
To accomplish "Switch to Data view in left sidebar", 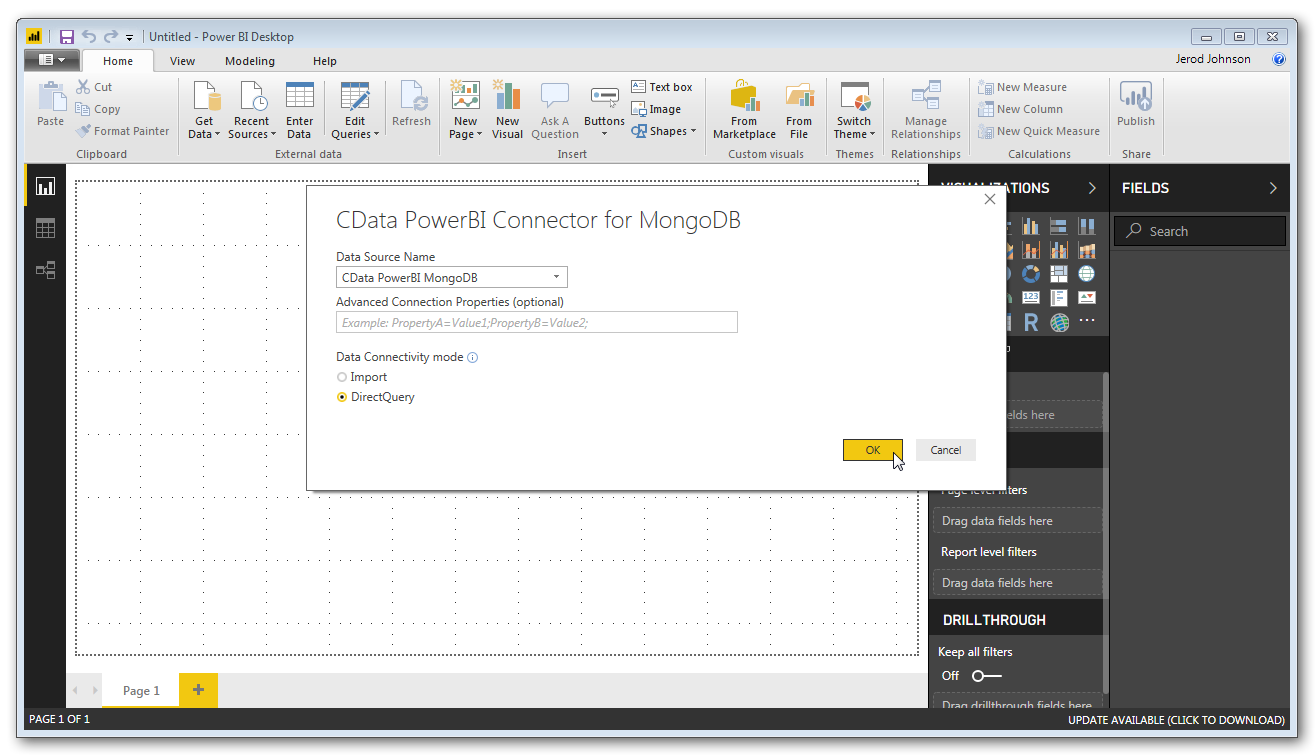I will pyautogui.click(x=45, y=229).
